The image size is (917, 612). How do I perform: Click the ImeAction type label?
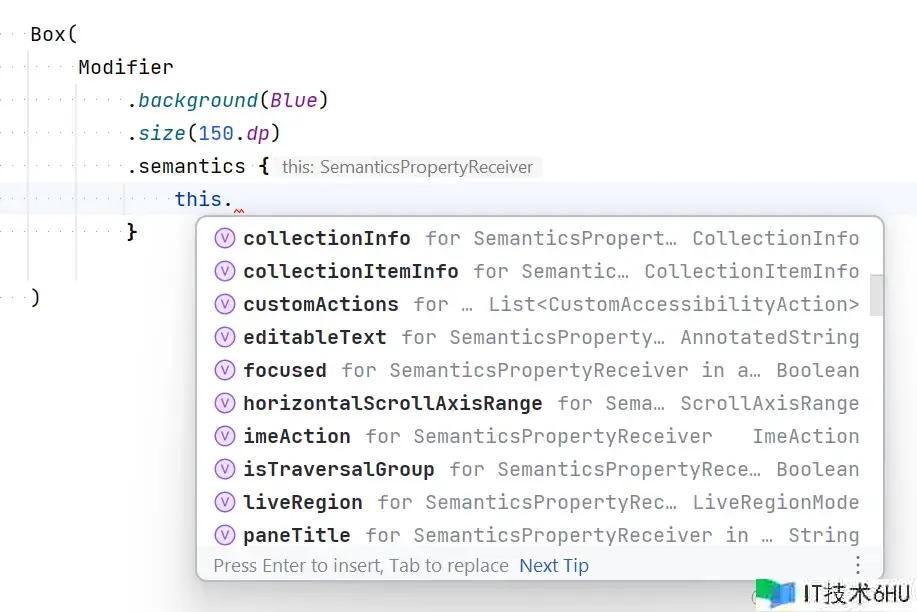(x=806, y=436)
